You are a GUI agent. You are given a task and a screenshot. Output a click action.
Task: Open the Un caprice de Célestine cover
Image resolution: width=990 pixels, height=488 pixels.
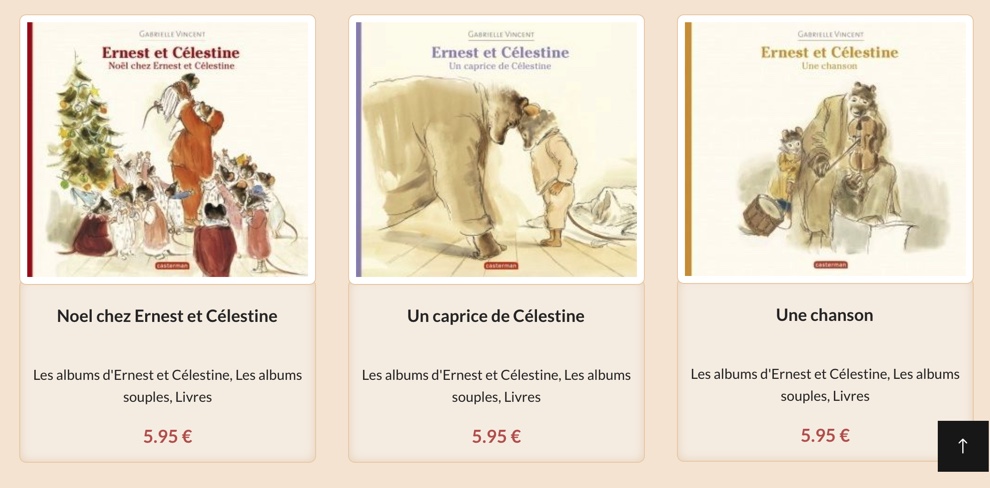click(x=496, y=150)
